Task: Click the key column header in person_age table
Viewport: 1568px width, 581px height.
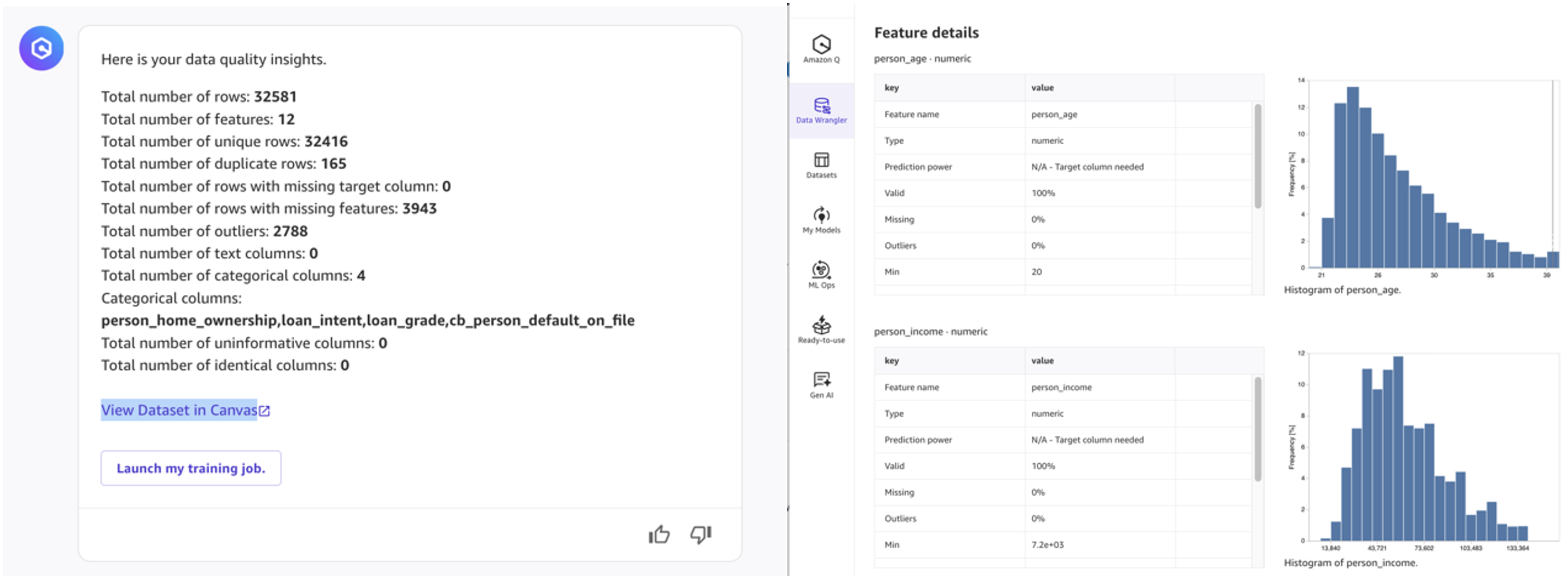Action: tap(891, 88)
